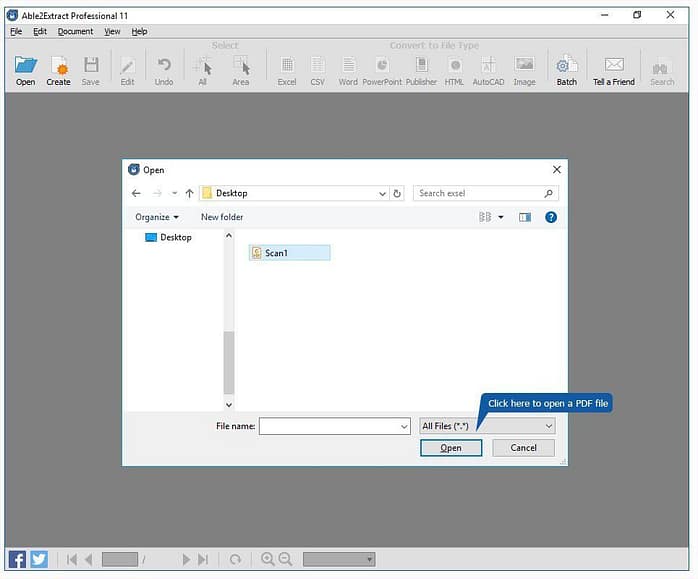Click the page number field
Screen dimensions: 698x579
[x=120, y=559]
